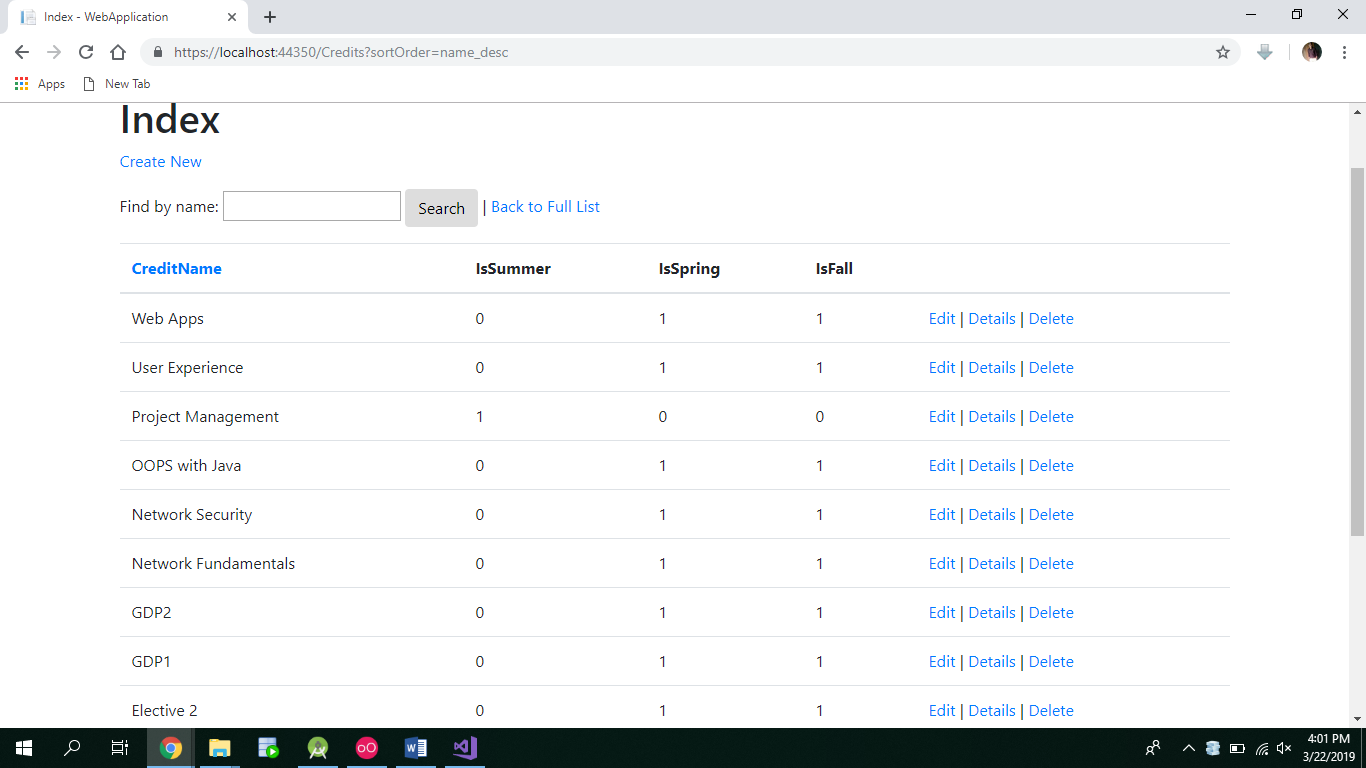This screenshot has width=1366, height=768.
Task: Edit the Web Apps credit
Action: pyautogui.click(x=942, y=319)
